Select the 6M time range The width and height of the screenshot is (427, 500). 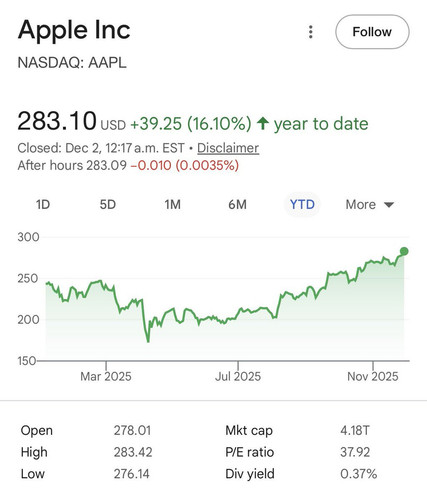(x=237, y=204)
